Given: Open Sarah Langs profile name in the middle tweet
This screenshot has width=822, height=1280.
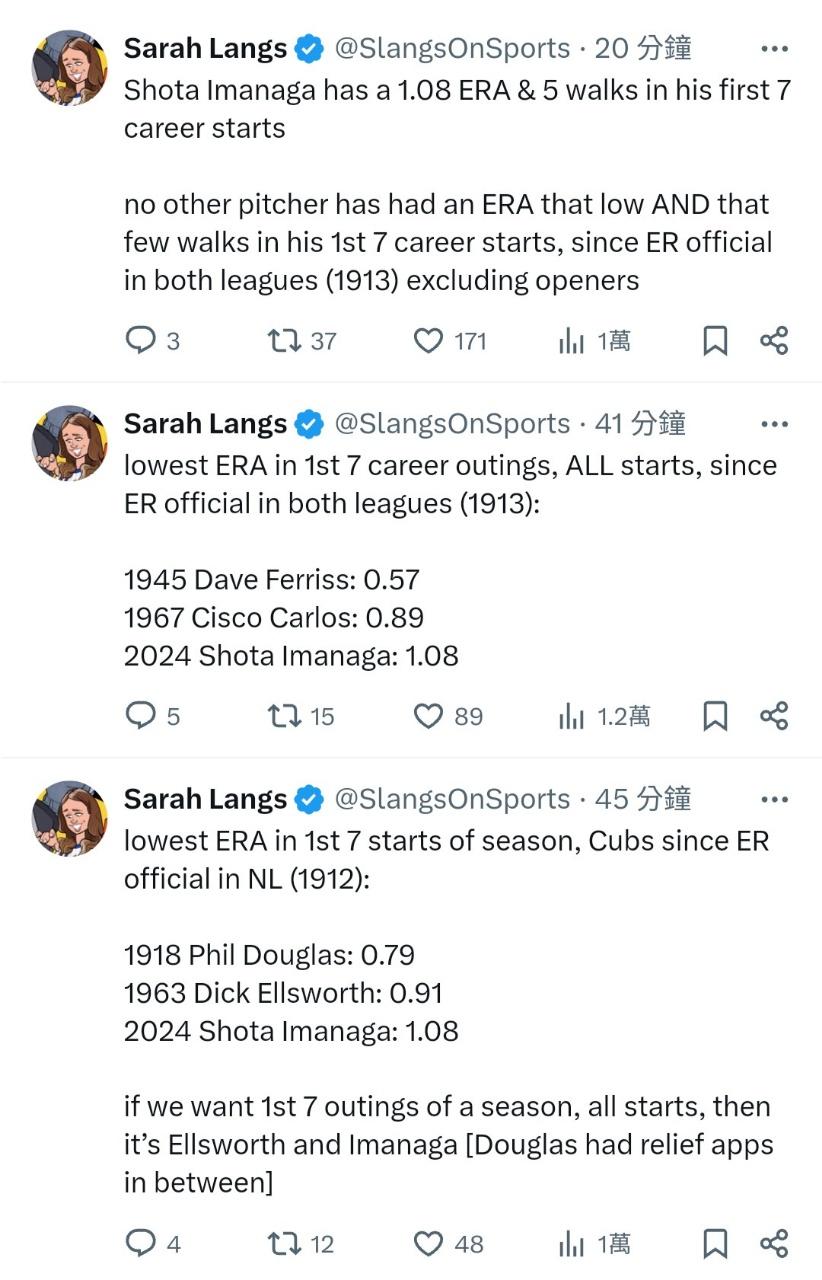Looking at the screenshot, I should click(x=205, y=423).
